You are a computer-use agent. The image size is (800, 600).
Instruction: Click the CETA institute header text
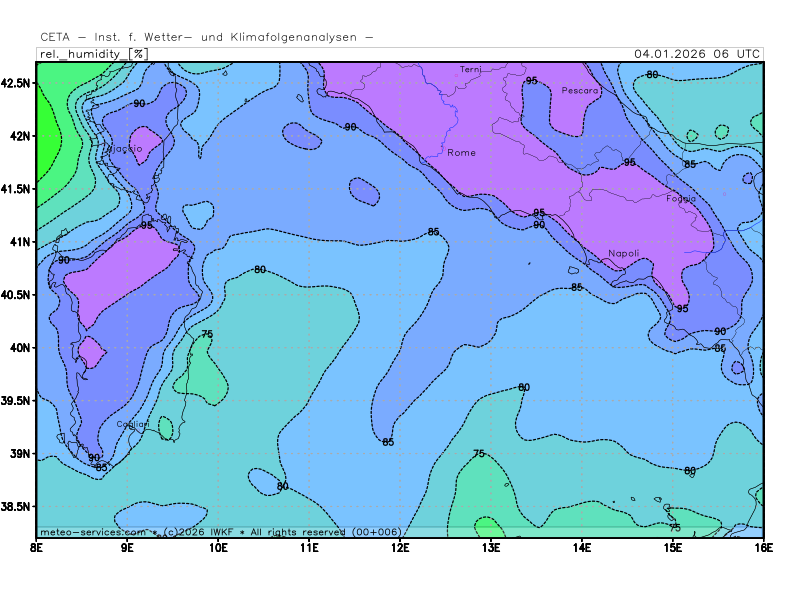tap(207, 37)
